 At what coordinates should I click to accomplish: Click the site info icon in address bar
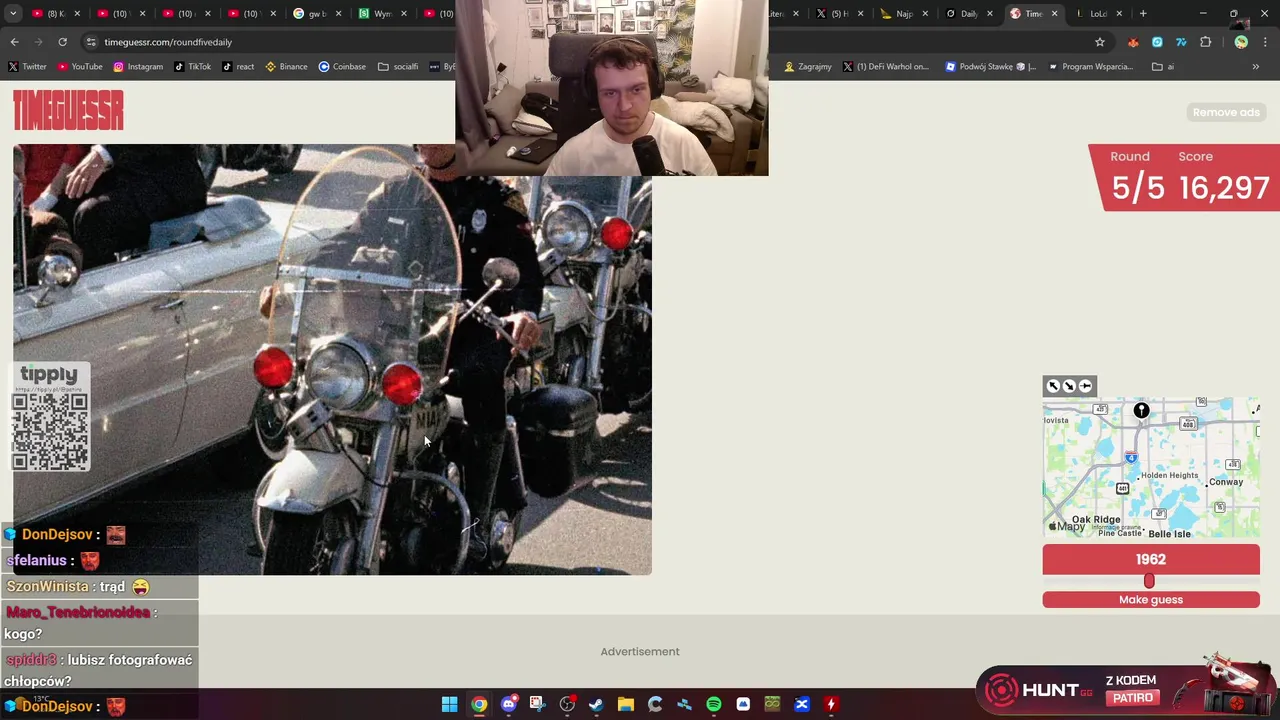pyautogui.click(x=91, y=42)
